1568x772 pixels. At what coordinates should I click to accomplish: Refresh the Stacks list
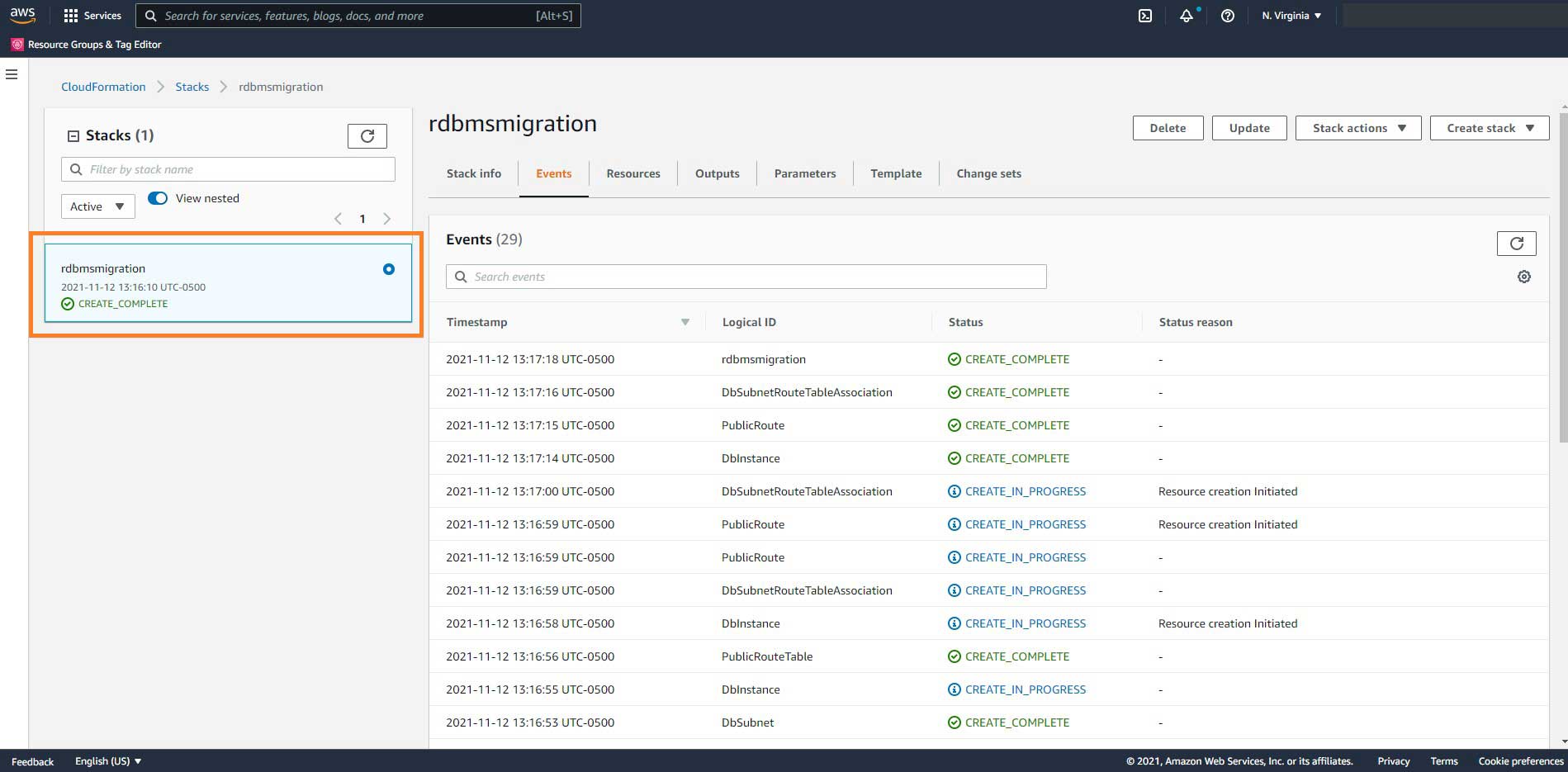(x=367, y=135)
